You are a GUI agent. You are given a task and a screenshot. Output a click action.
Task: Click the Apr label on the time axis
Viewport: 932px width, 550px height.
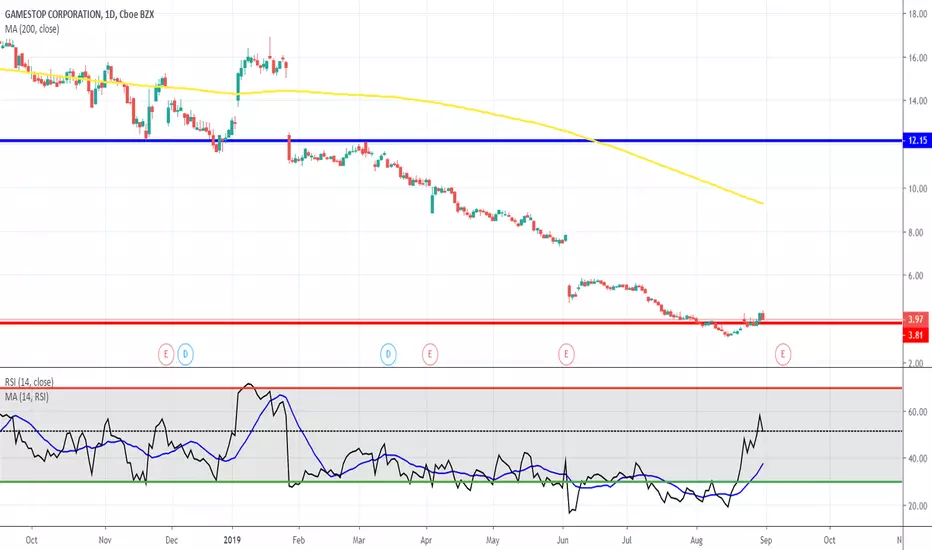click(x=426, y=540)
